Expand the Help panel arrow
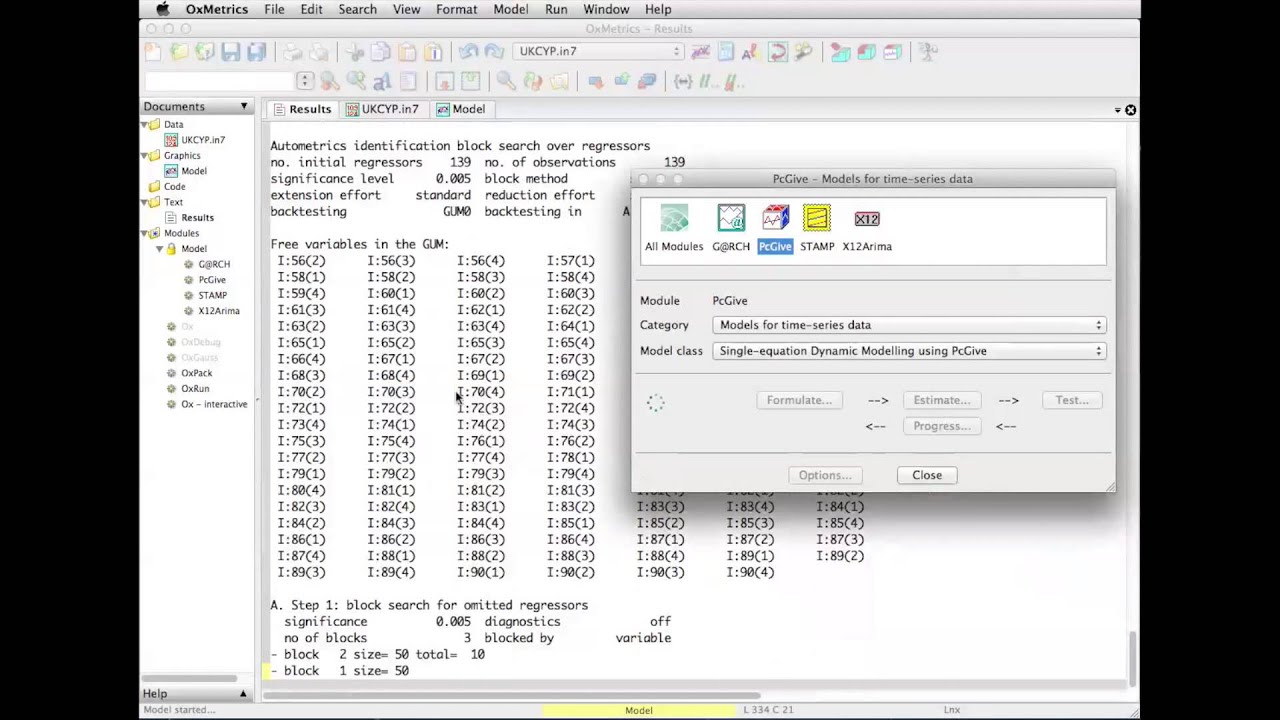Screen dimensions: 1280x720 point(243,693)
